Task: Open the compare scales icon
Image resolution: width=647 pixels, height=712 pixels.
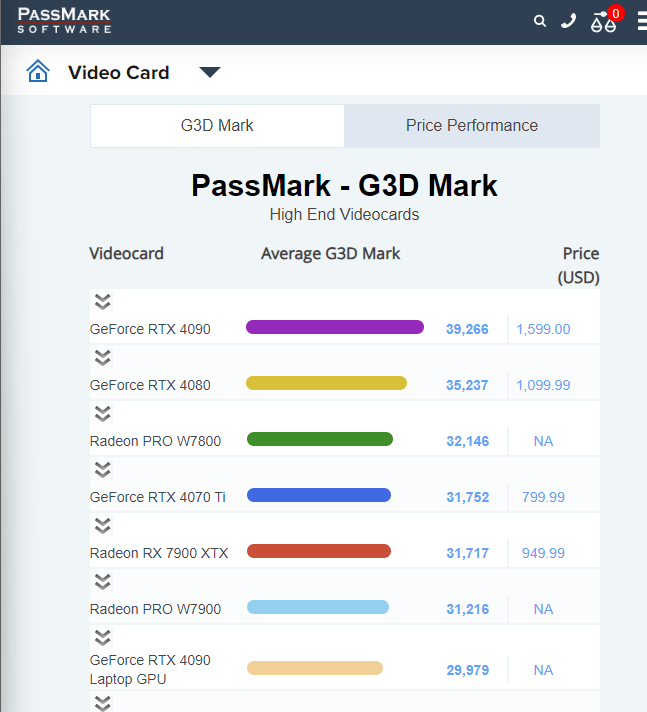Action: pos(603,21)
